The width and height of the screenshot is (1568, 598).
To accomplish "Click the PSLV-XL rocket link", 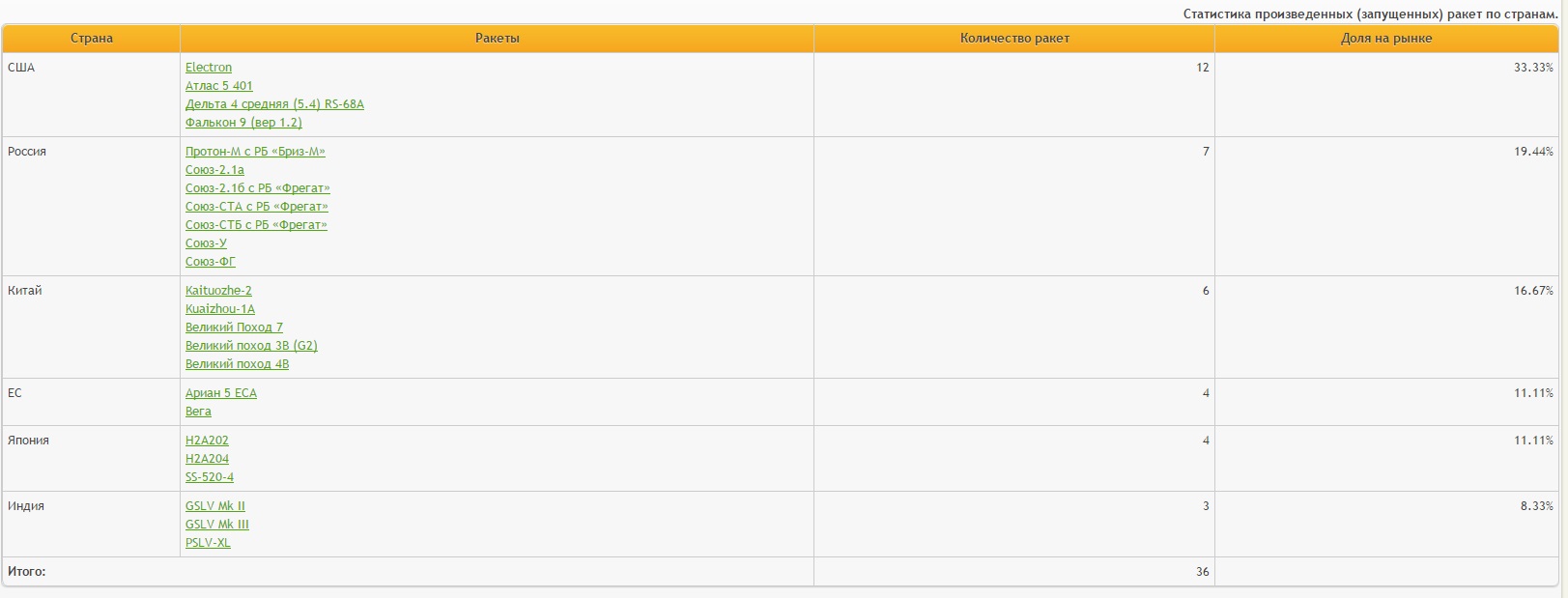I will [x=208, y=543].
